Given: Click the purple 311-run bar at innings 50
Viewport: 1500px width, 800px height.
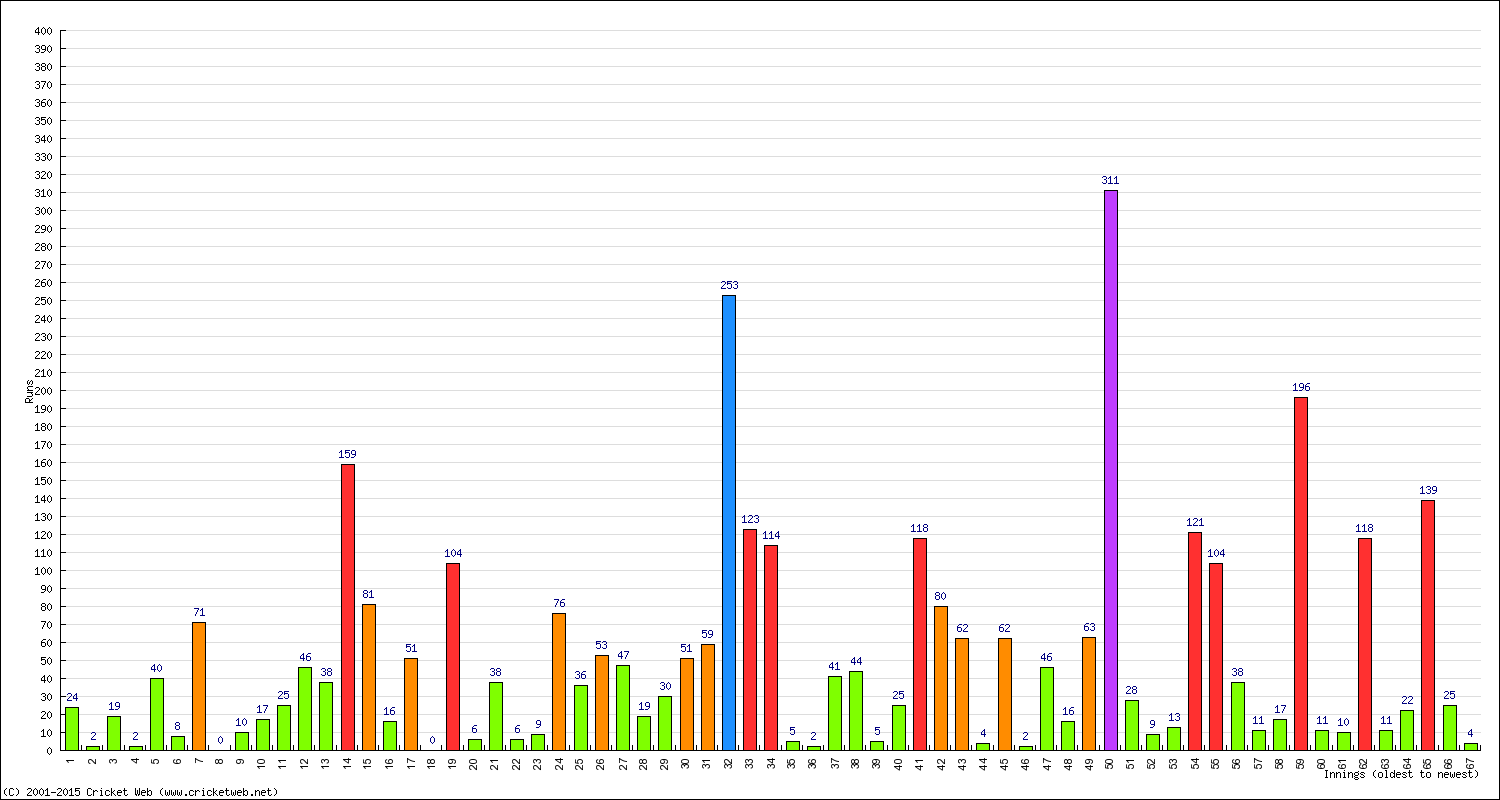Looking at the screenshot, I should point(1110,470).
